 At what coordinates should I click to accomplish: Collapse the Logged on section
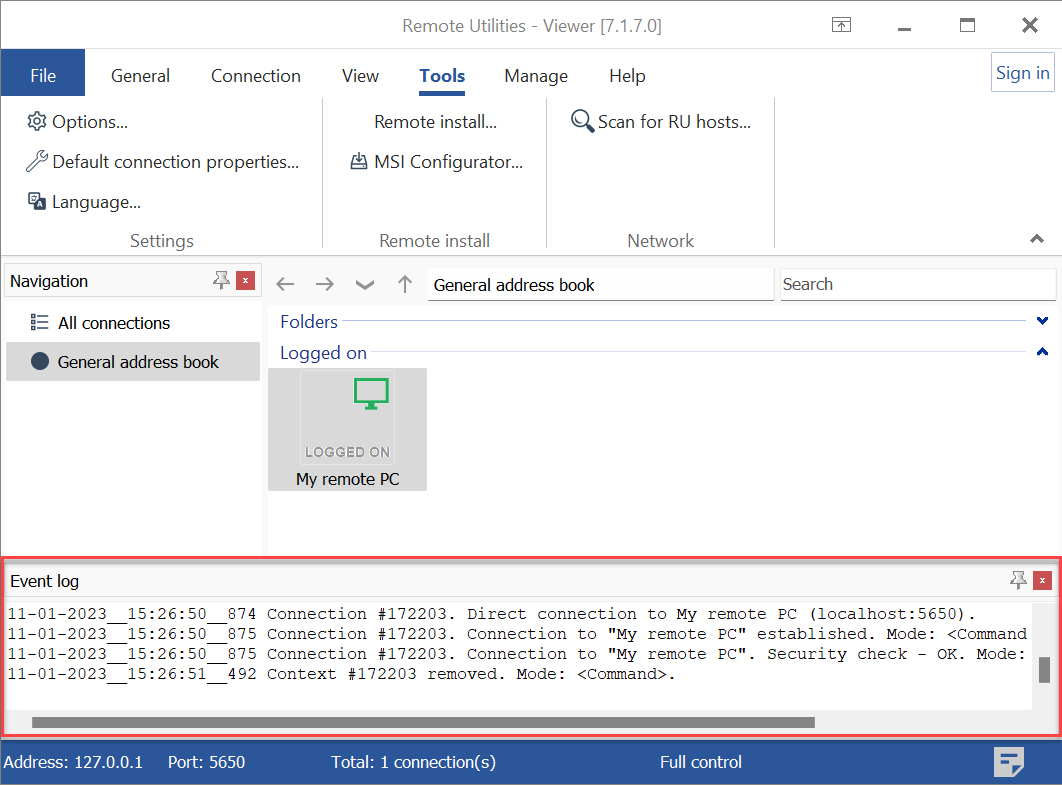1042,352
